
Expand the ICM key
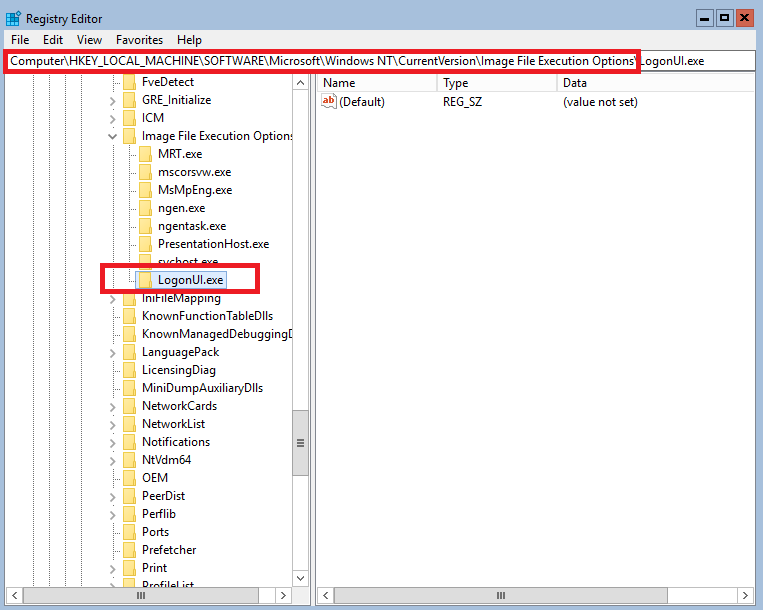tap(112, 119)
